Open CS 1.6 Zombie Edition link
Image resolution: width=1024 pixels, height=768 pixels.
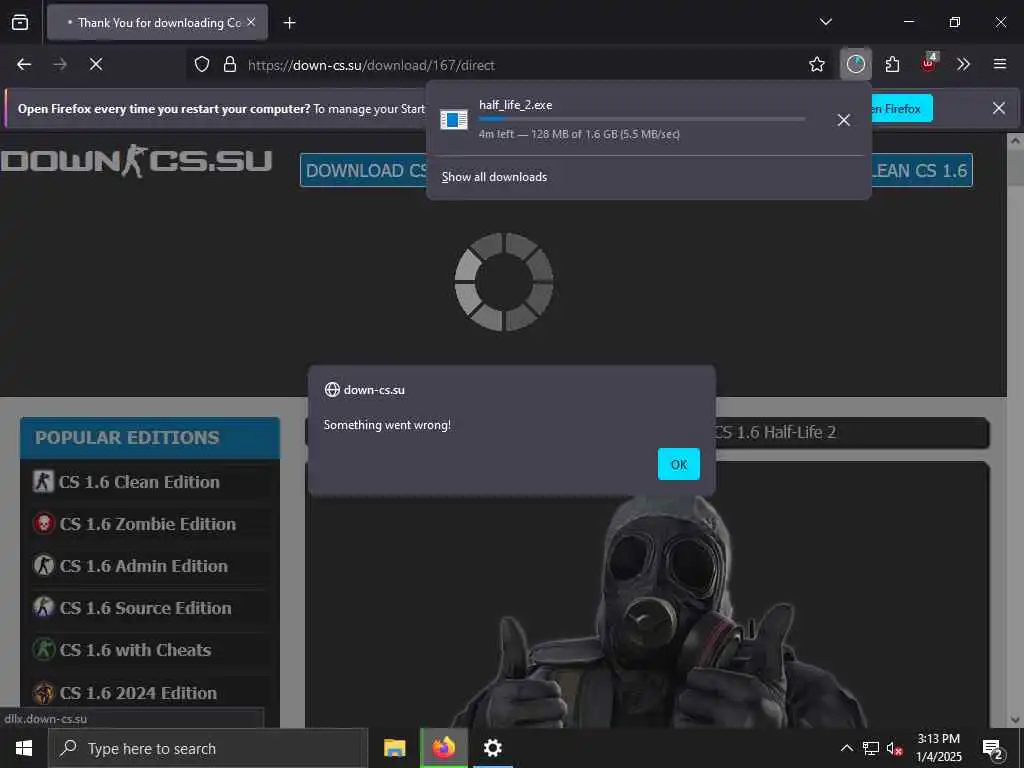[x=148, y=524]
